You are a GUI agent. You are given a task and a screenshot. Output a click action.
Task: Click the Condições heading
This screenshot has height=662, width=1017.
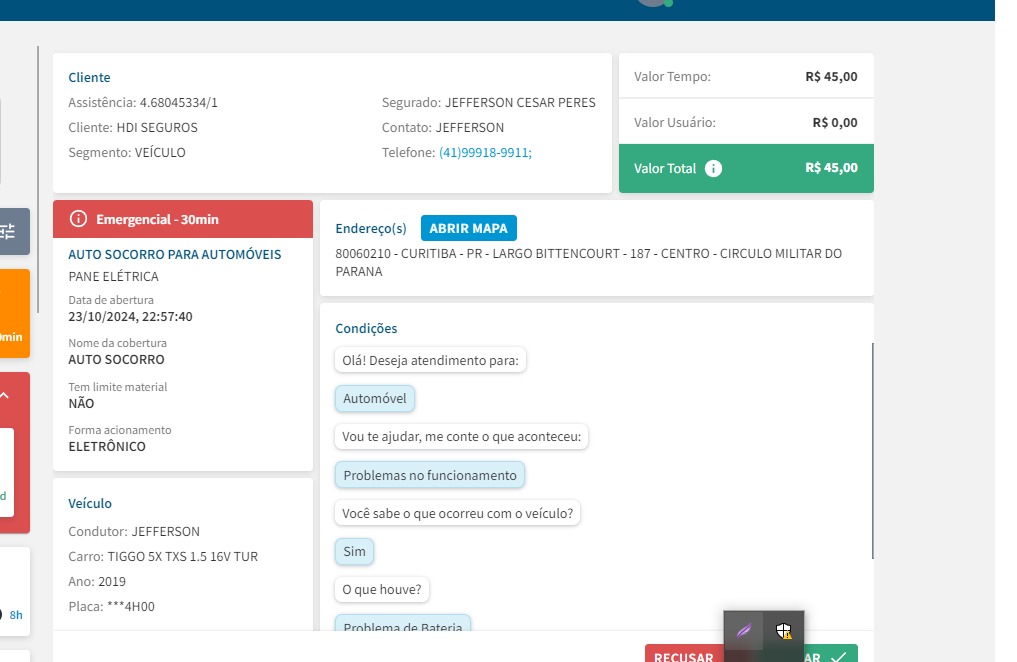[366, 328]
